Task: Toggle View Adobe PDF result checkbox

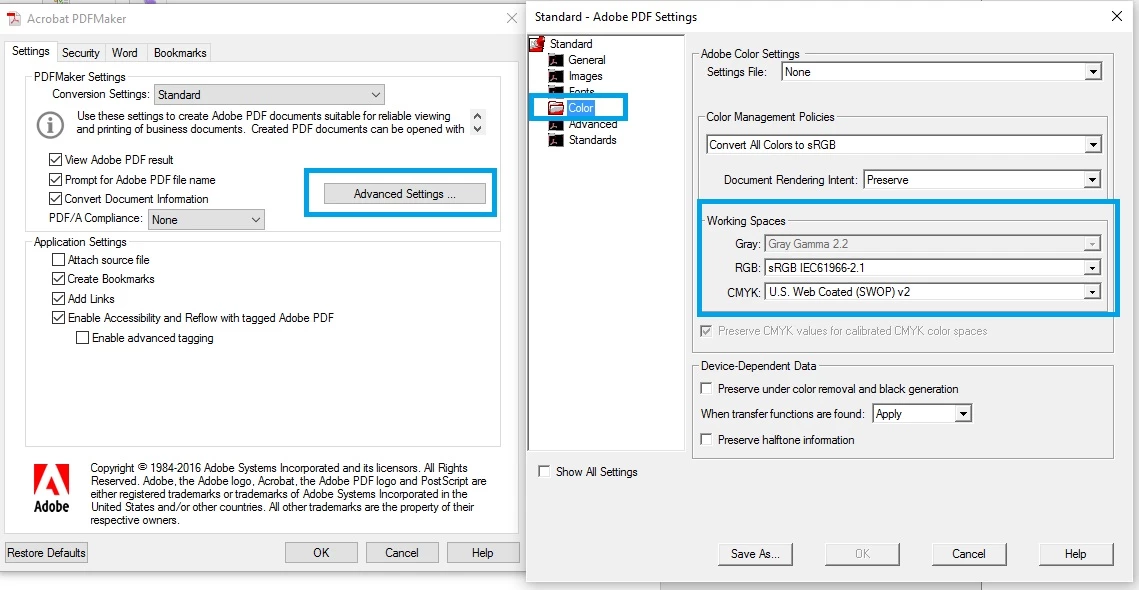Action: (x=54, y=160)
